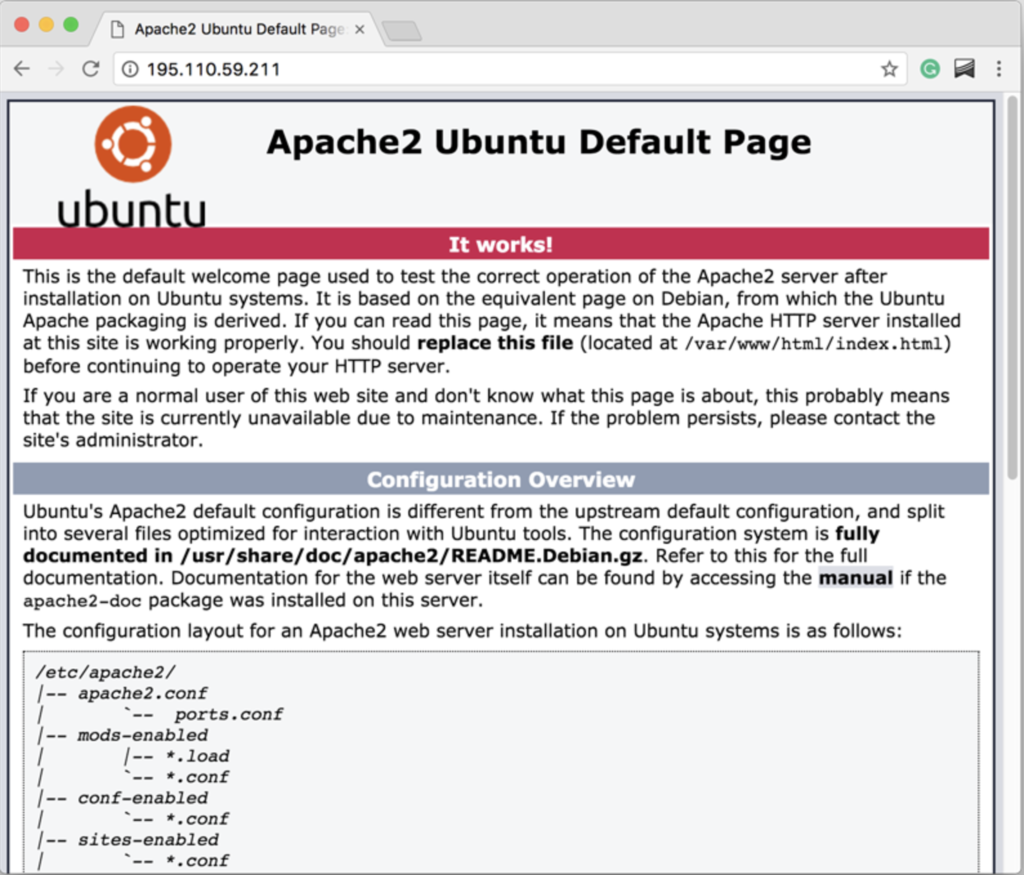The height and width of the screenshot is (875, 1024).
Task: Open the manual link in the Configuration Overview
Action: point(856,578)
